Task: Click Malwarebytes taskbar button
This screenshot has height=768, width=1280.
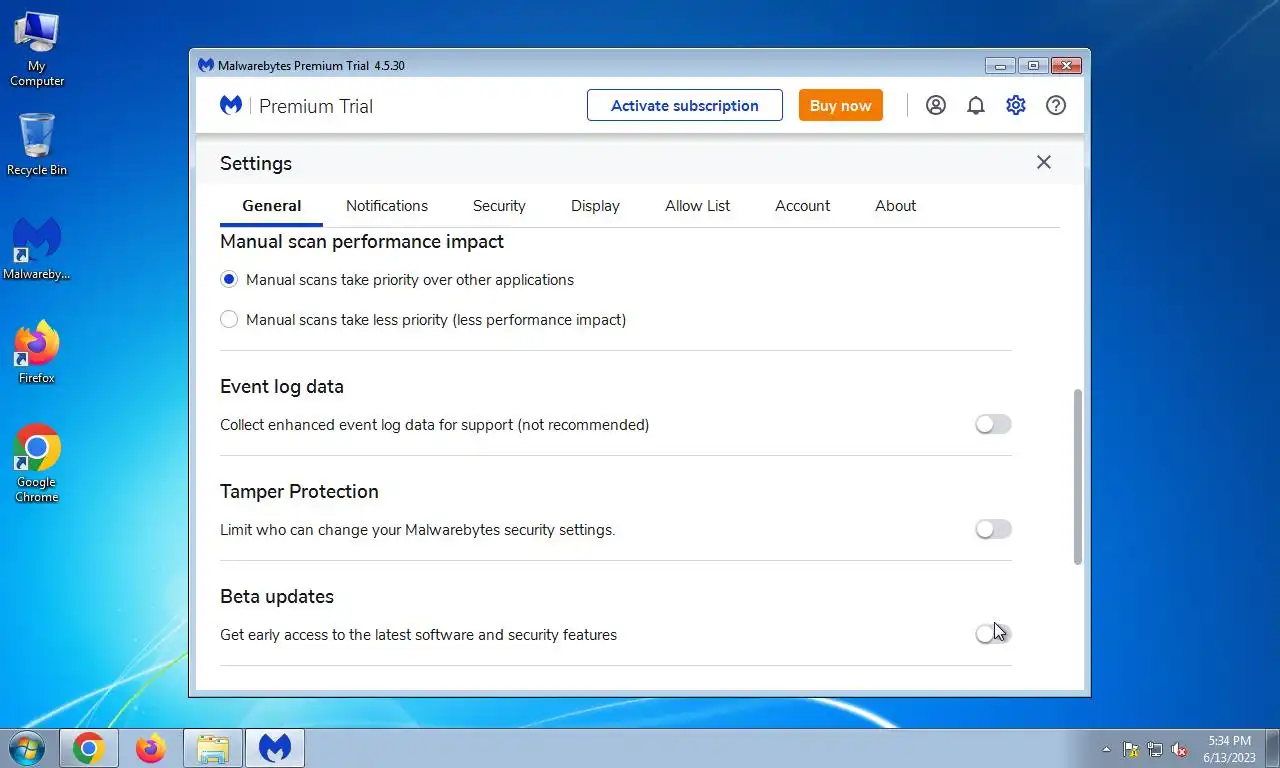Action: point(275,748)
